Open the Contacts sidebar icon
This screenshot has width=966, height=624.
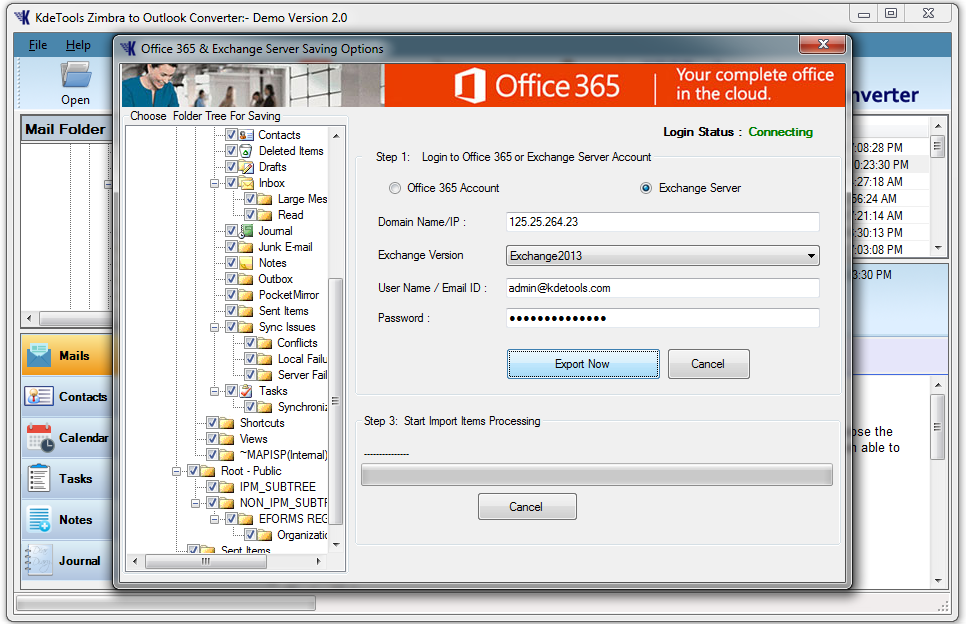point(40,397)
